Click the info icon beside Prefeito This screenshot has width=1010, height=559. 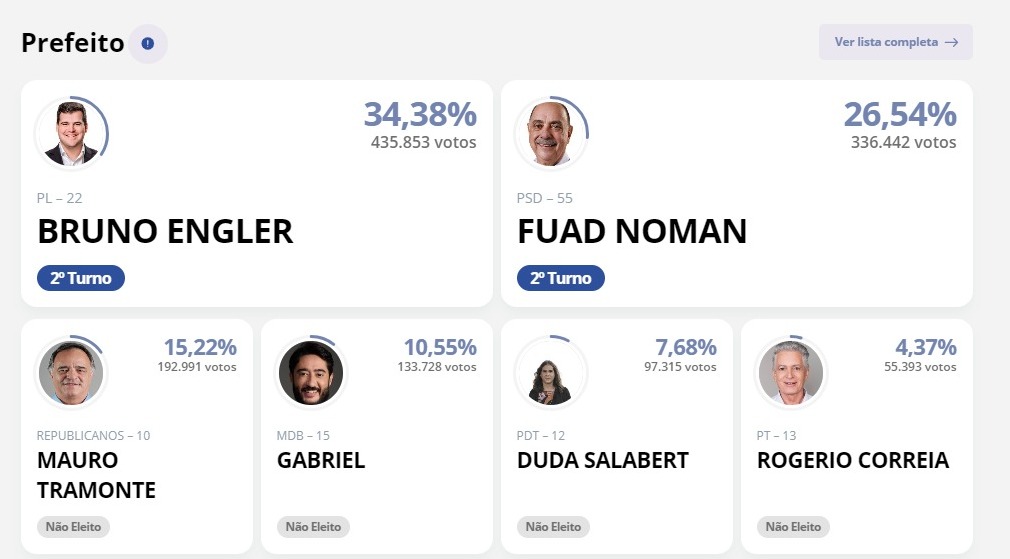coord(148,44)
